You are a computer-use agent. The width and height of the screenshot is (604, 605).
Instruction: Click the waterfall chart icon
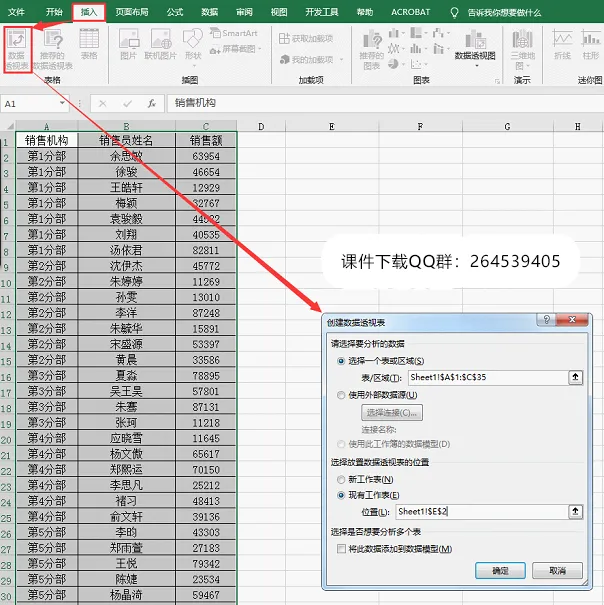click(438, 33)
